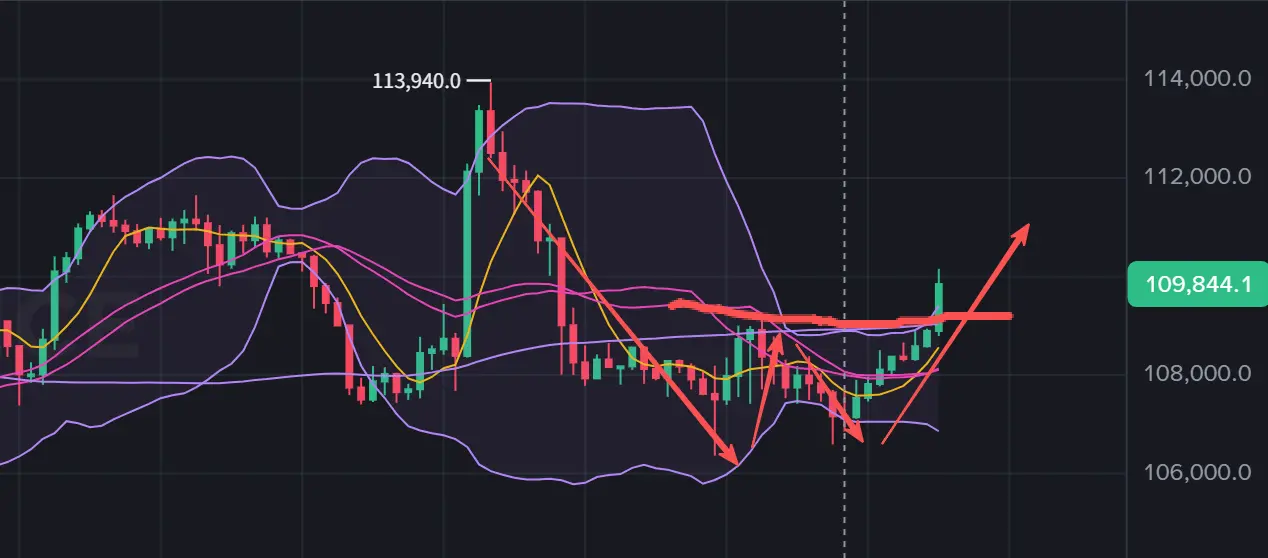Click the 108,000.0 price axis label
Screen dimensions: 1268x558
(1198, 374)
